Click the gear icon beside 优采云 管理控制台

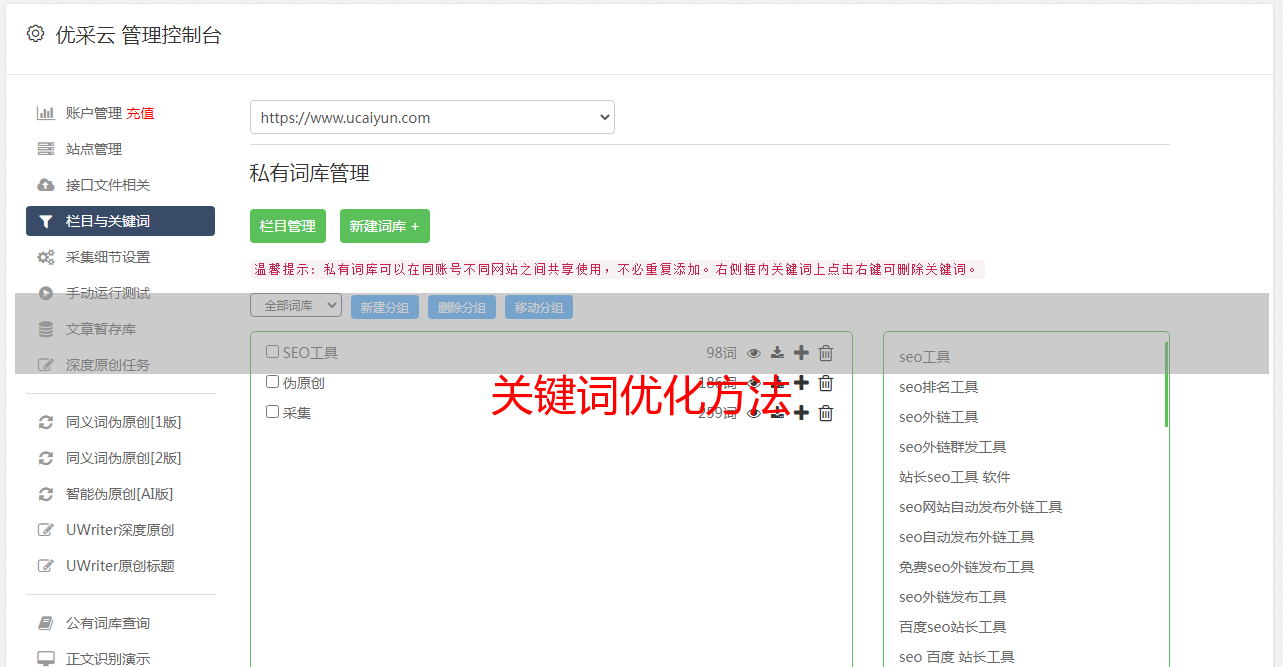pyautogui.click(x=35, y=34)
